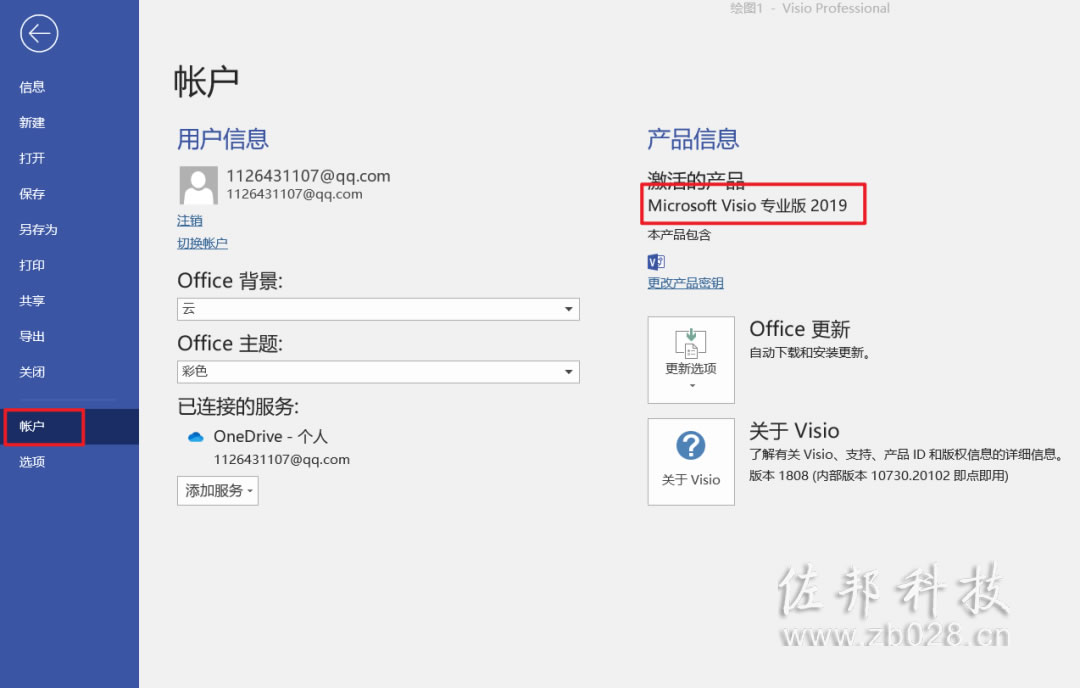Open the 更新选项 update options button
Screen dimensions: 1080x688
[691, 360]
